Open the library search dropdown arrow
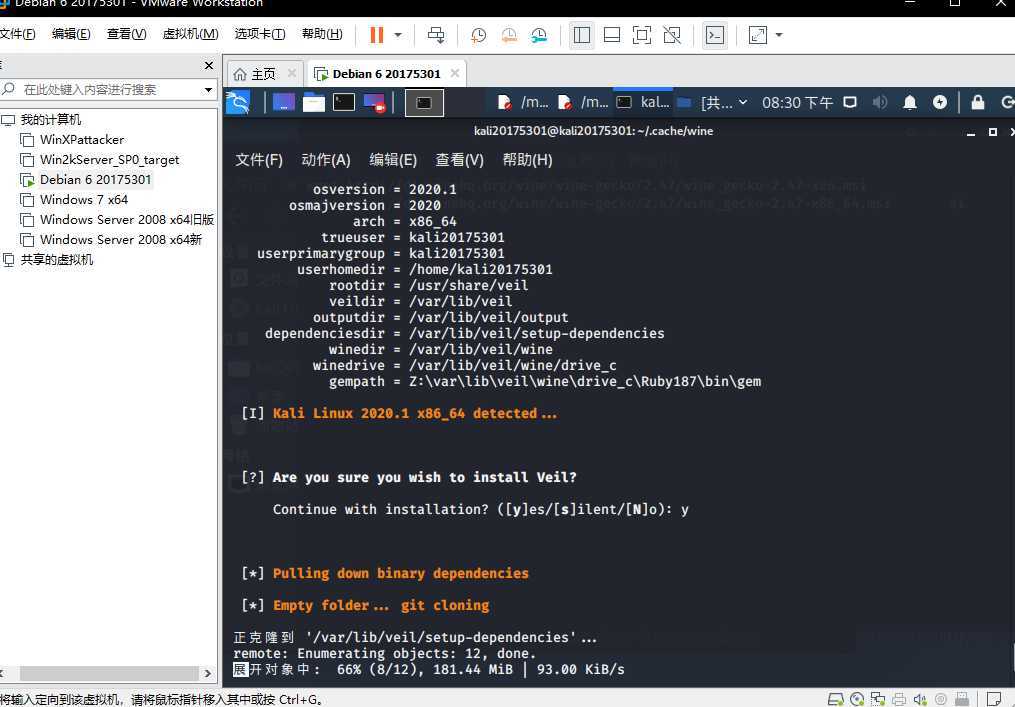Screen dimensions: 1015x707 (x=208, y=90)
